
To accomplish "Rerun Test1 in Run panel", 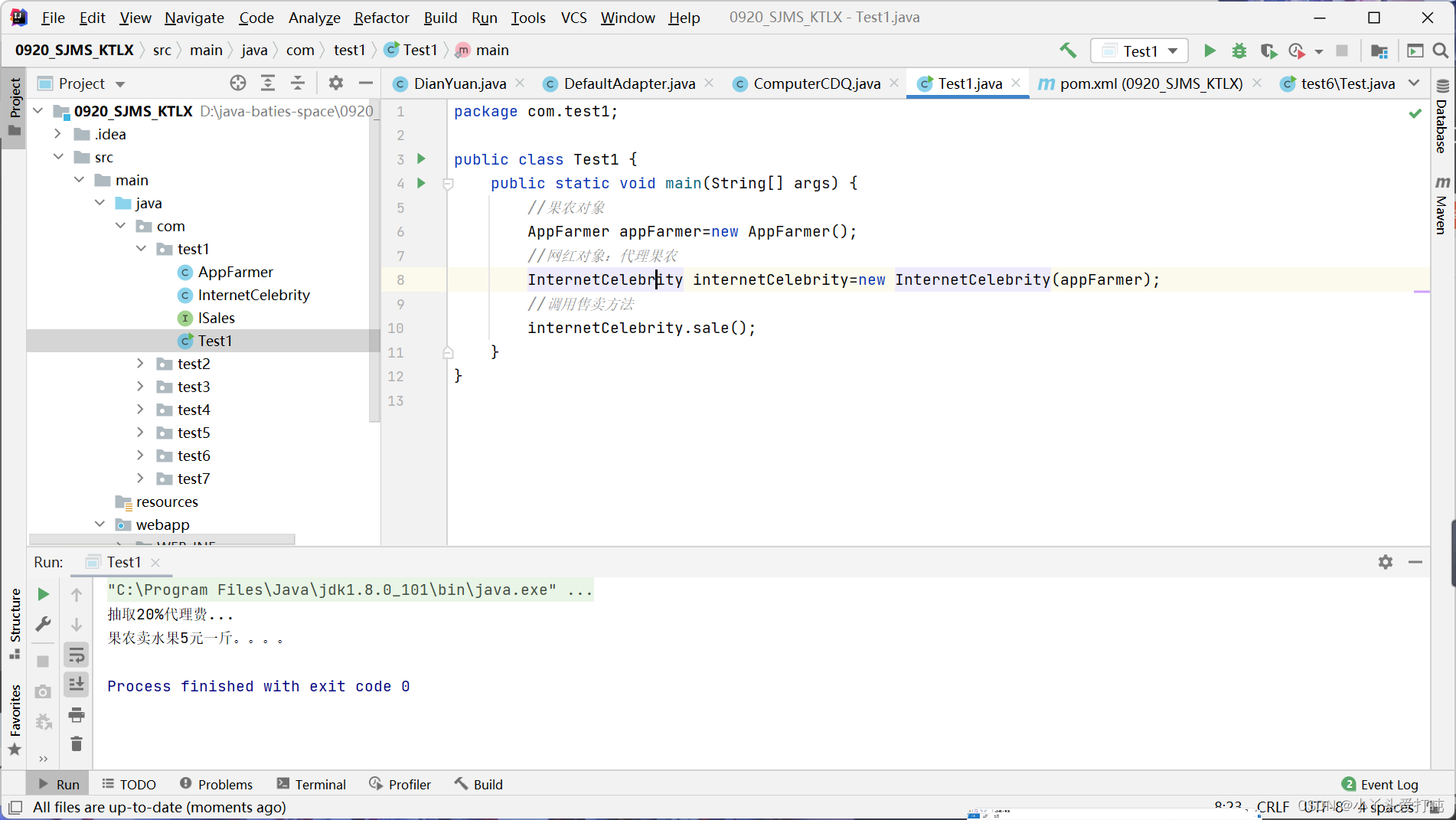I will click(x=44, y=594).
